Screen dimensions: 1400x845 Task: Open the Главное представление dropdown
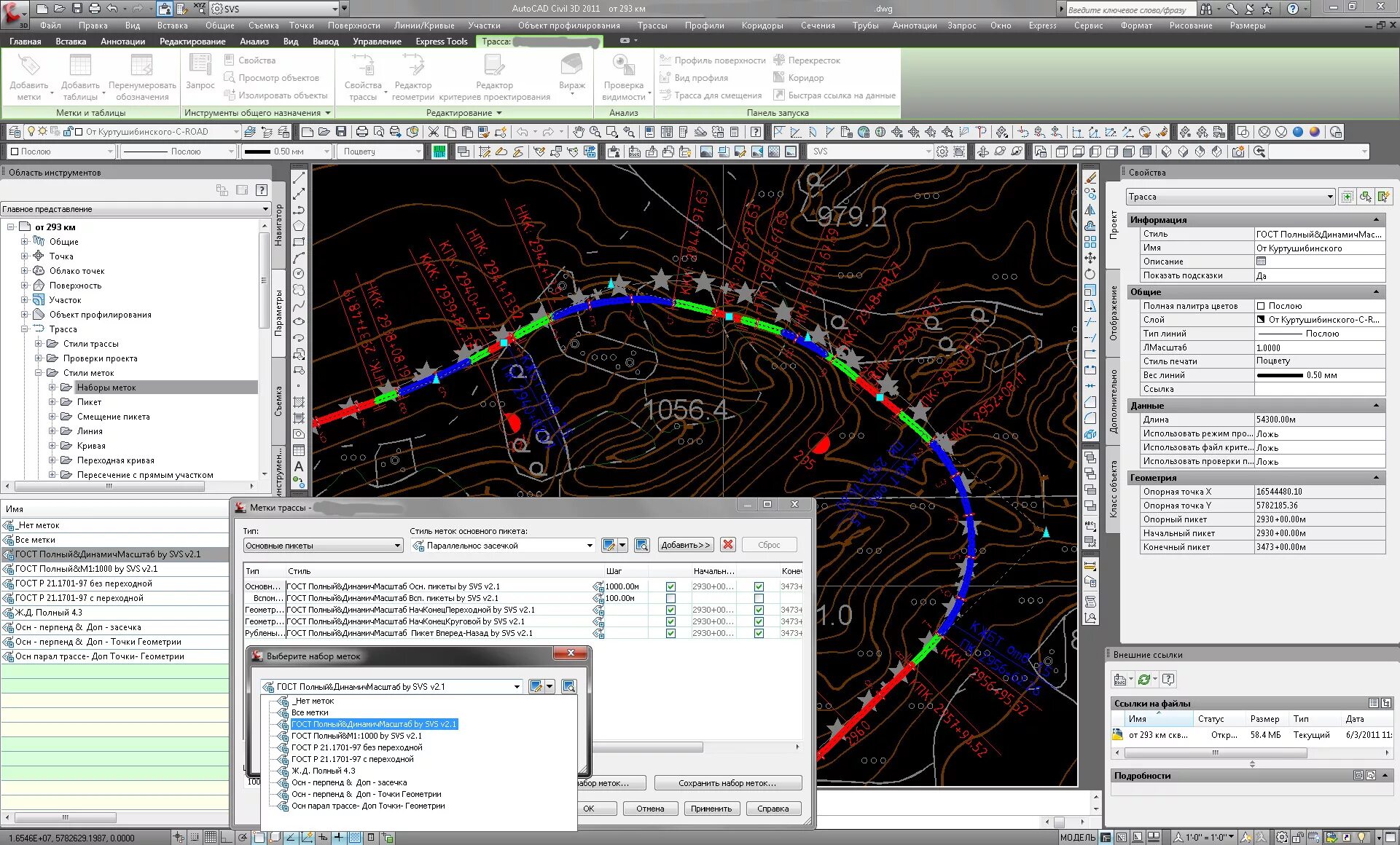click(265, 209)
